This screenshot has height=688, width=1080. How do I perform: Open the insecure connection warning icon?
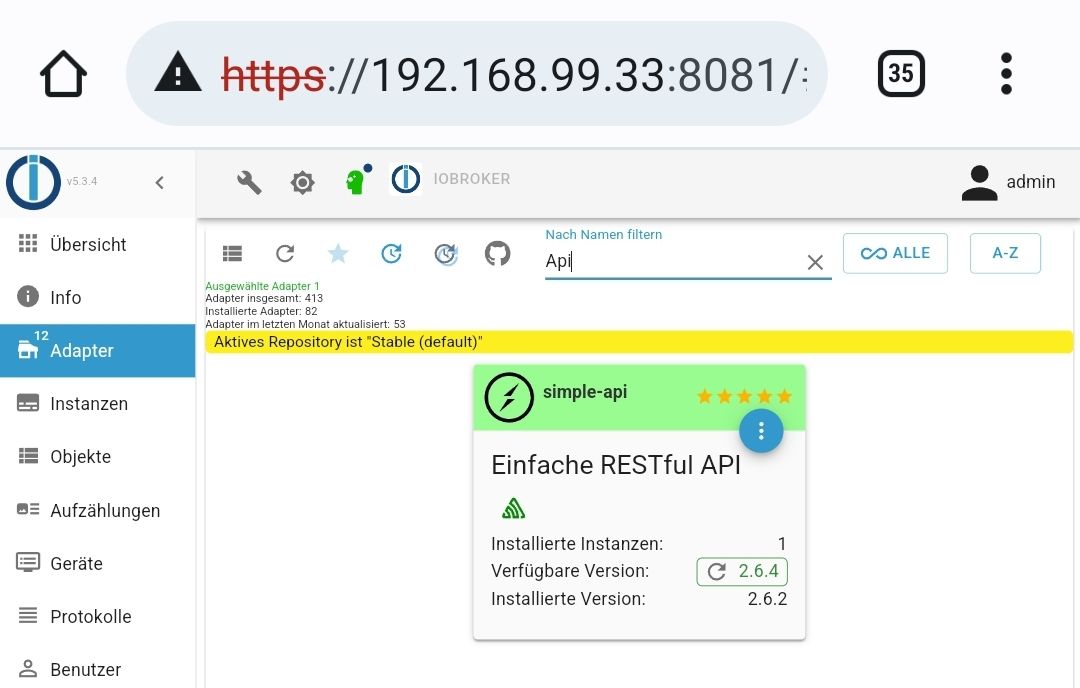tap(178, 72)
